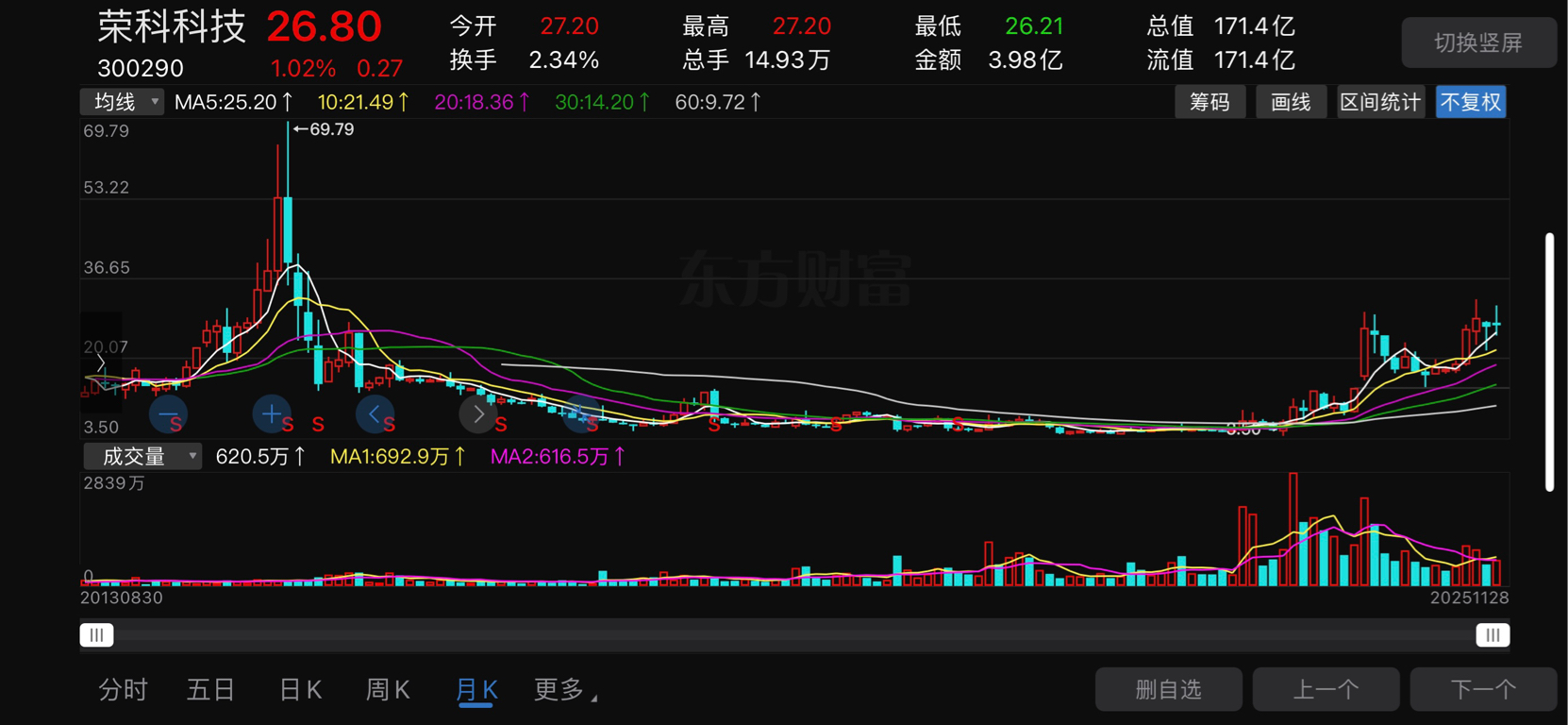The height and width of the screenshot is (725, 1568).
Task: Click the MA5:25.20 indicator label
Action: pos(234,102)
